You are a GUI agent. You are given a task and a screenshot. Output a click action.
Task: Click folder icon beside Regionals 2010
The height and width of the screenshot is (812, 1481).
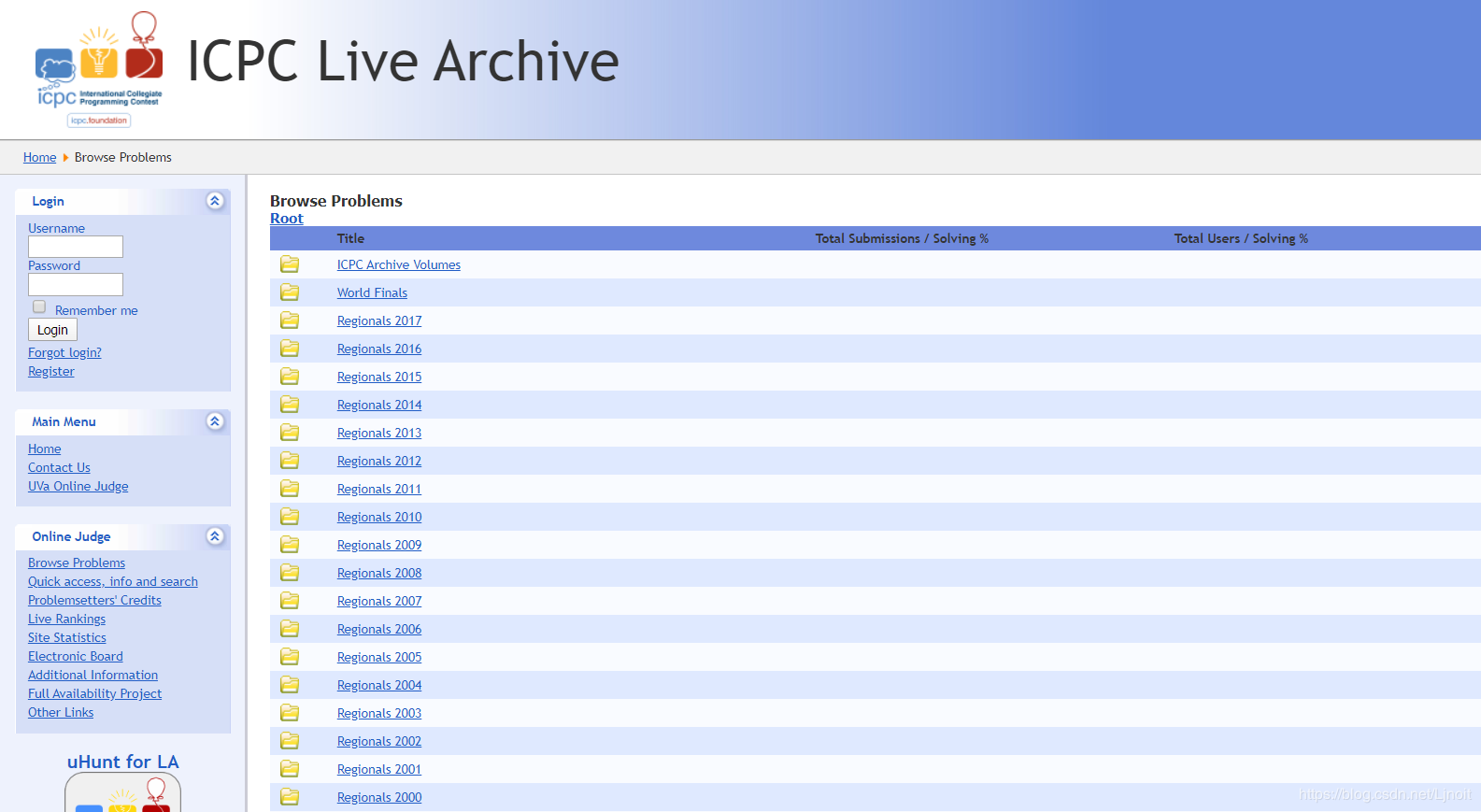tap(290, 517)
